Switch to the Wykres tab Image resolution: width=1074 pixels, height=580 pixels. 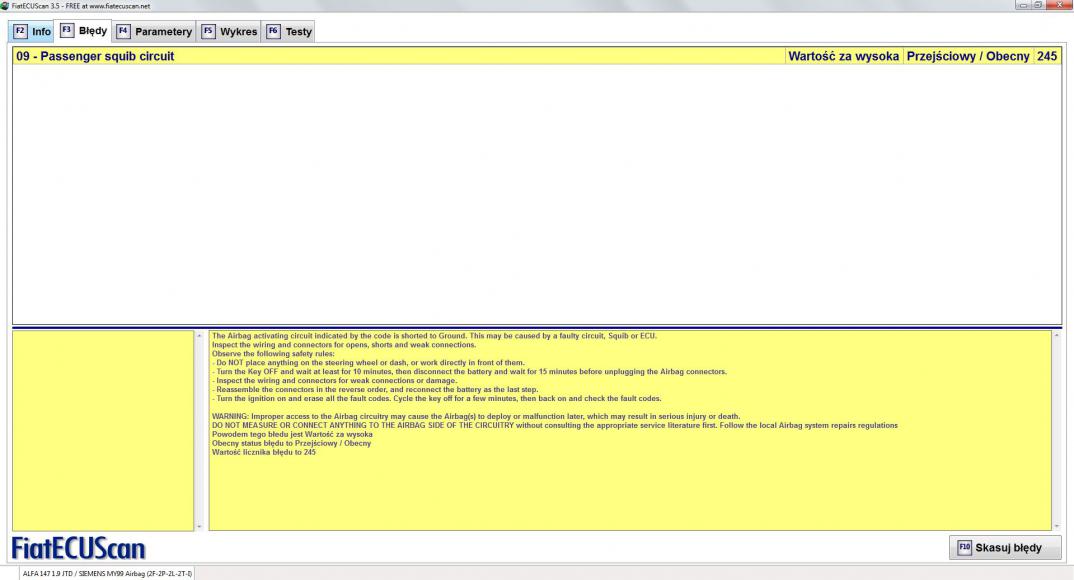(x=229, y=31)
